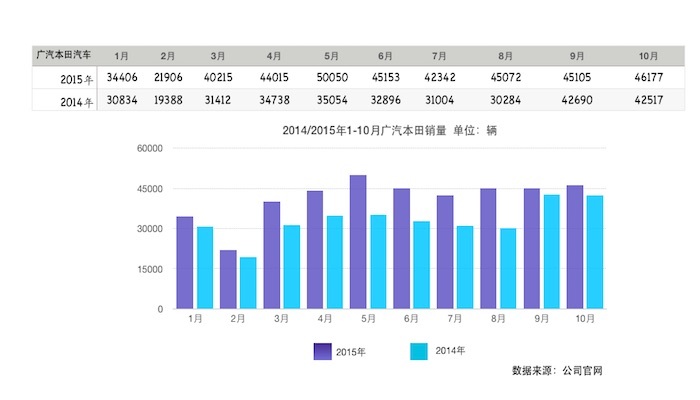Click the 2014年 cyan legend swatch

pyautogui.click(x=419, y=351)
